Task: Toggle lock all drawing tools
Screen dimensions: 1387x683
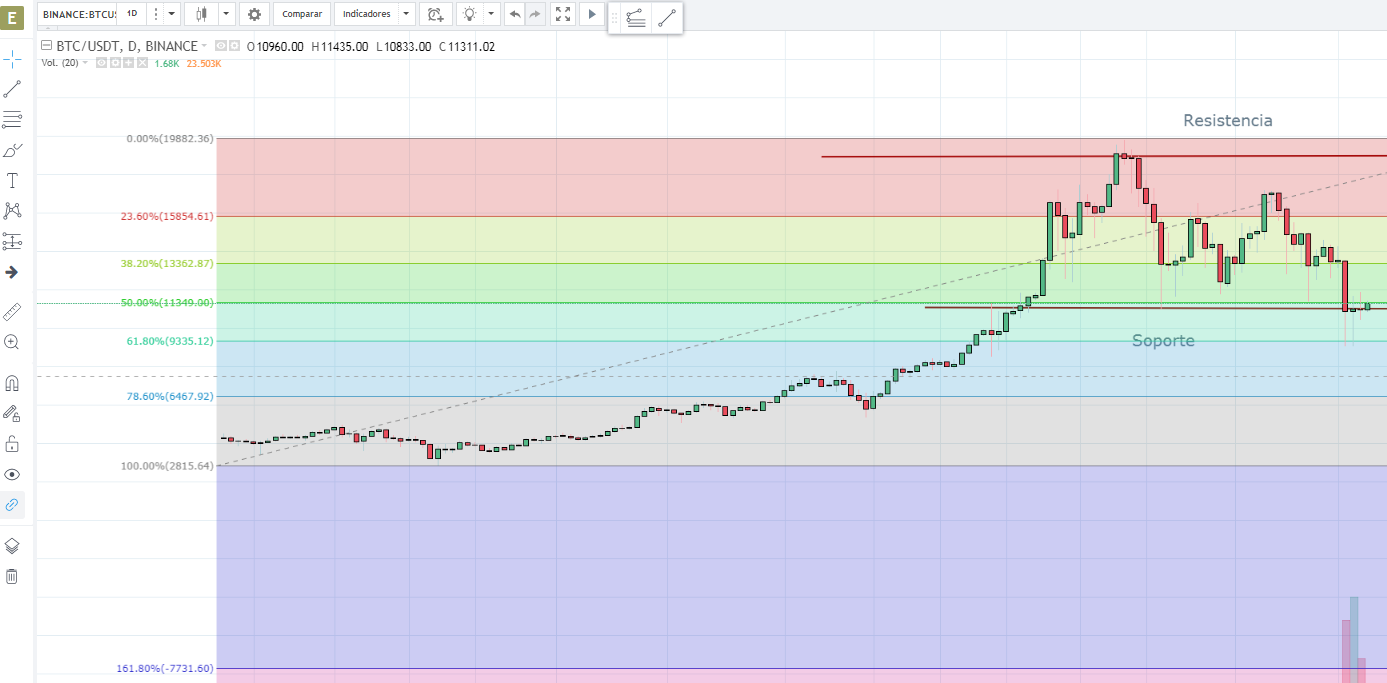Action: pos(12,444)
